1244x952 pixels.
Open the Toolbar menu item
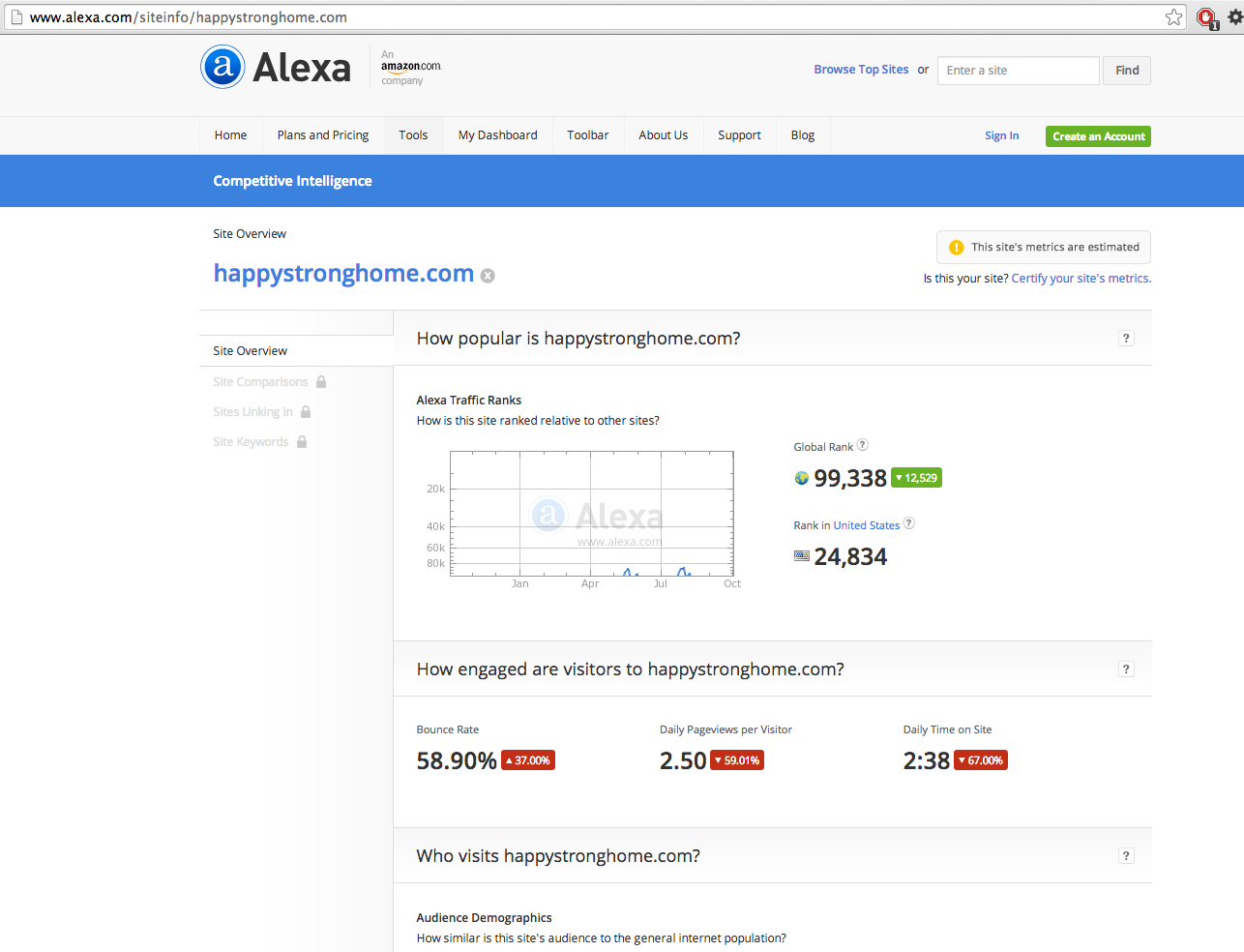click(588, 135)
